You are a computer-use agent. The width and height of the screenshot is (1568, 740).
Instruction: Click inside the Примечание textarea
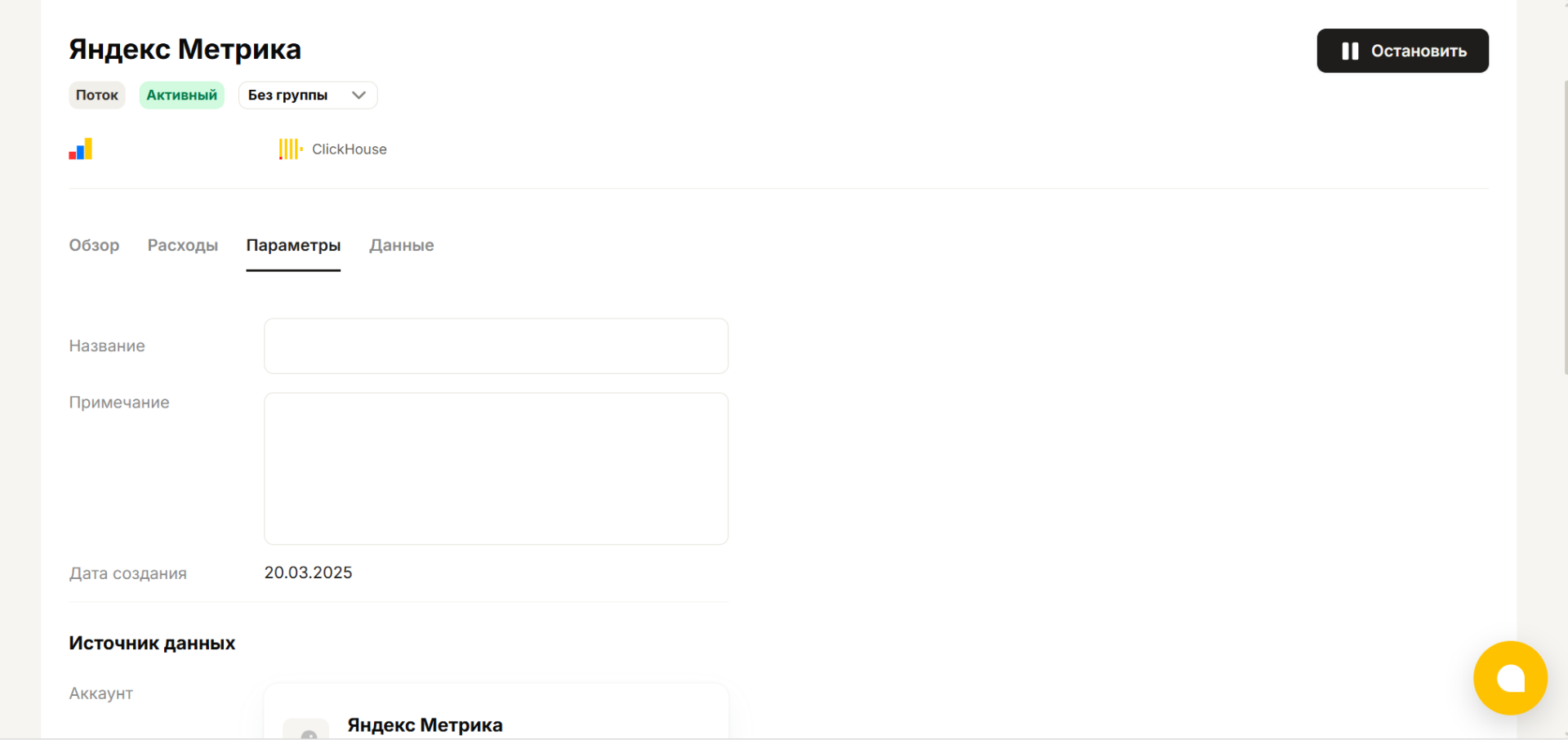[x=496, y=469]
